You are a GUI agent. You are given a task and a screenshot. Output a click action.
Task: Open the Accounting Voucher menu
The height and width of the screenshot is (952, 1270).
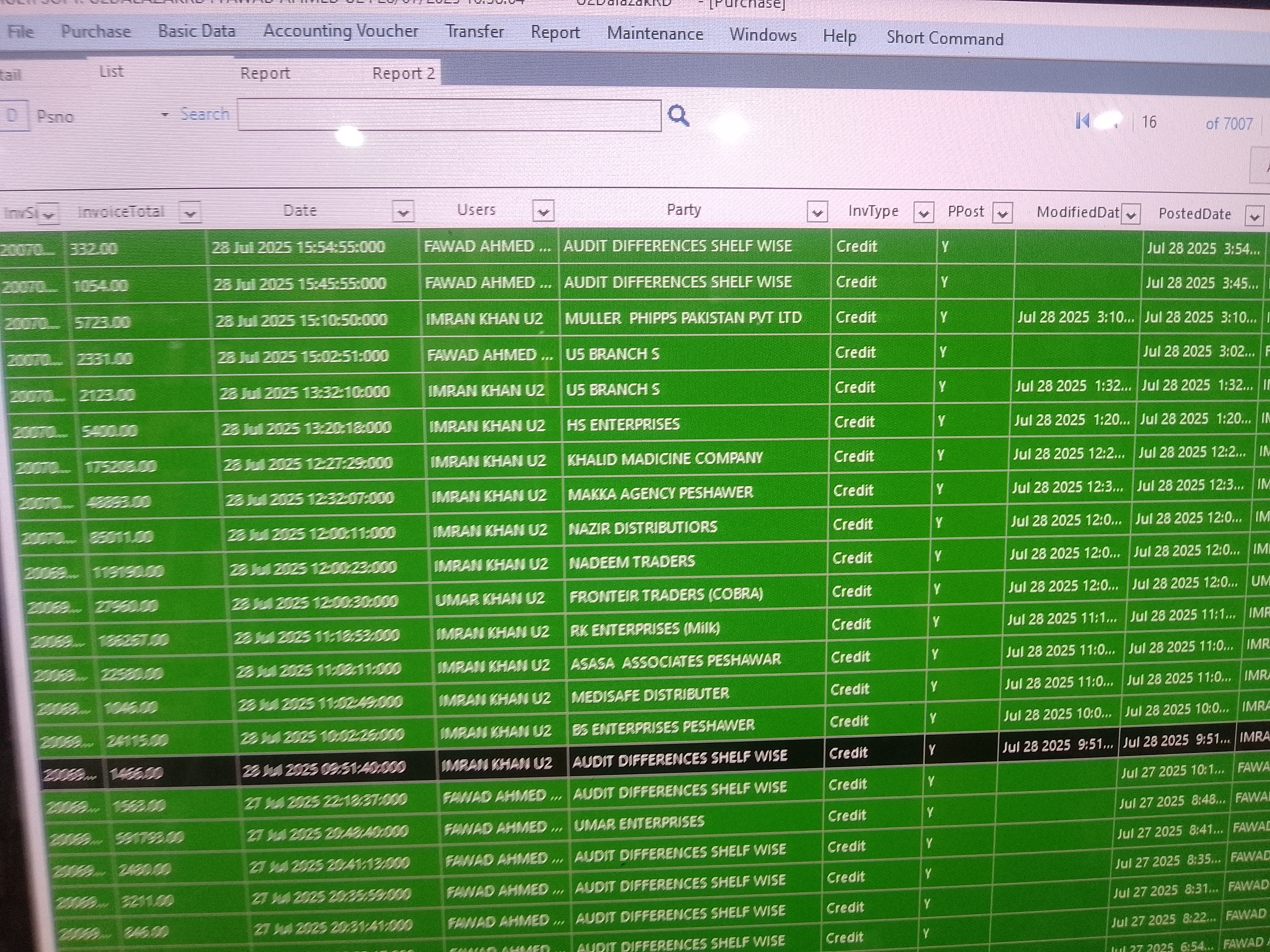click(340, 31)
